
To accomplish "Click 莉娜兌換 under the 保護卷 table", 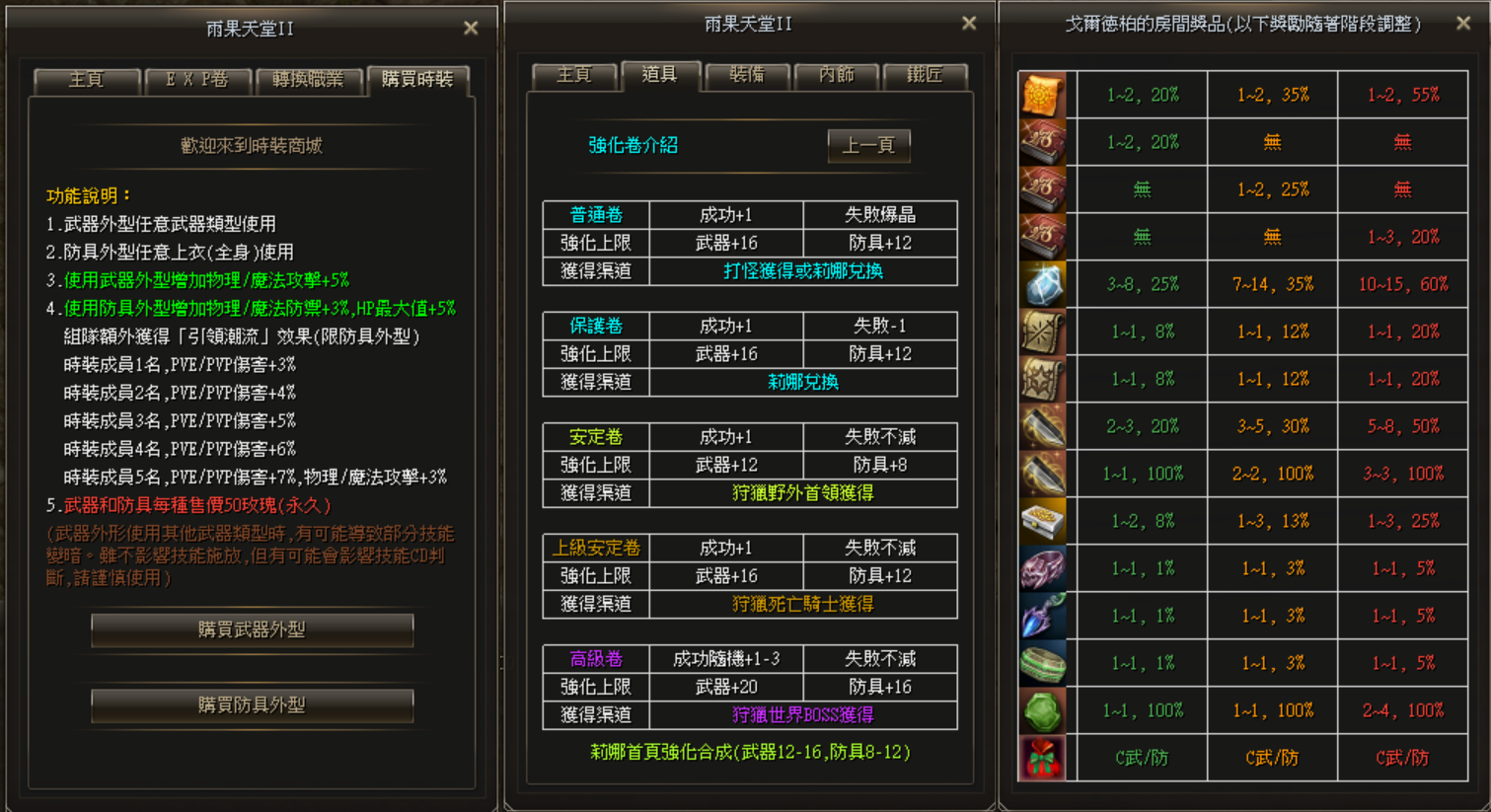I will coord(803,382).
